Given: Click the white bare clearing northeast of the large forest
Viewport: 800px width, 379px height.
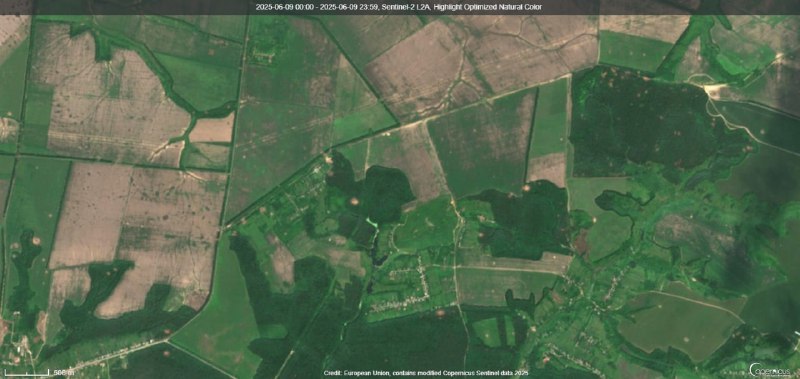Looking at the screenshot, I should click(x=712, y=90).
